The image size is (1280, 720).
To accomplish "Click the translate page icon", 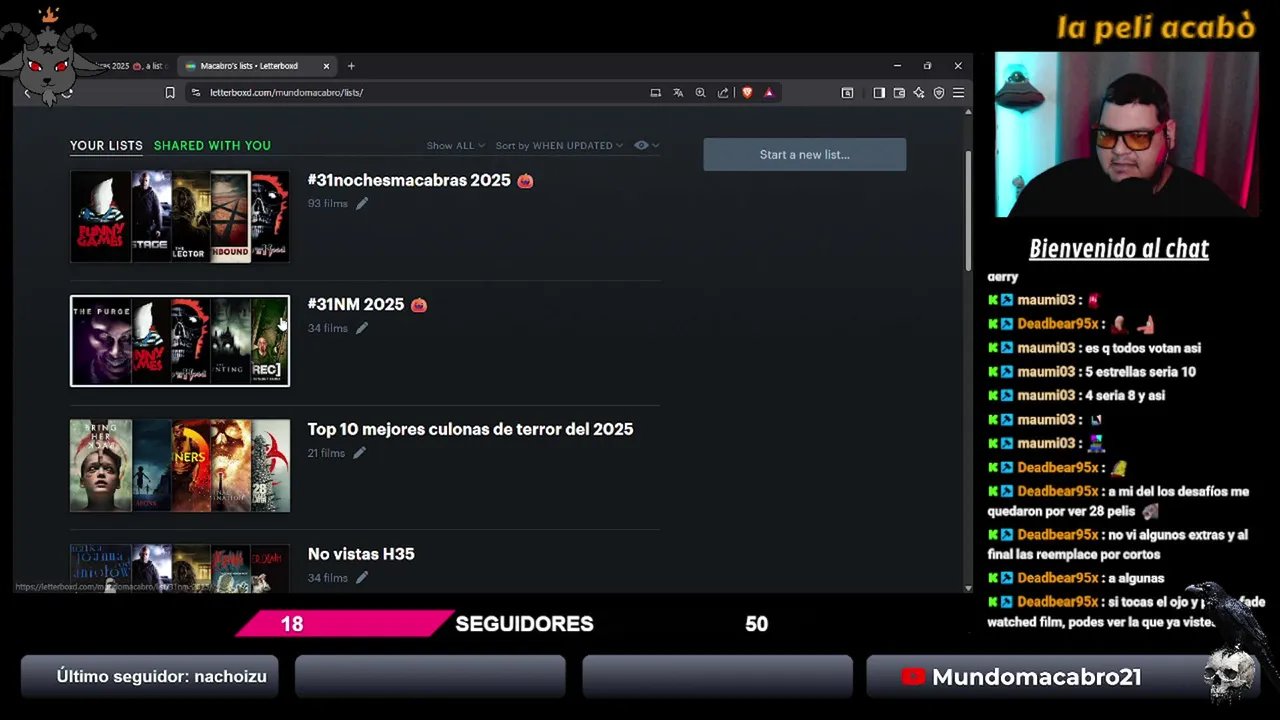I will 678,92.
